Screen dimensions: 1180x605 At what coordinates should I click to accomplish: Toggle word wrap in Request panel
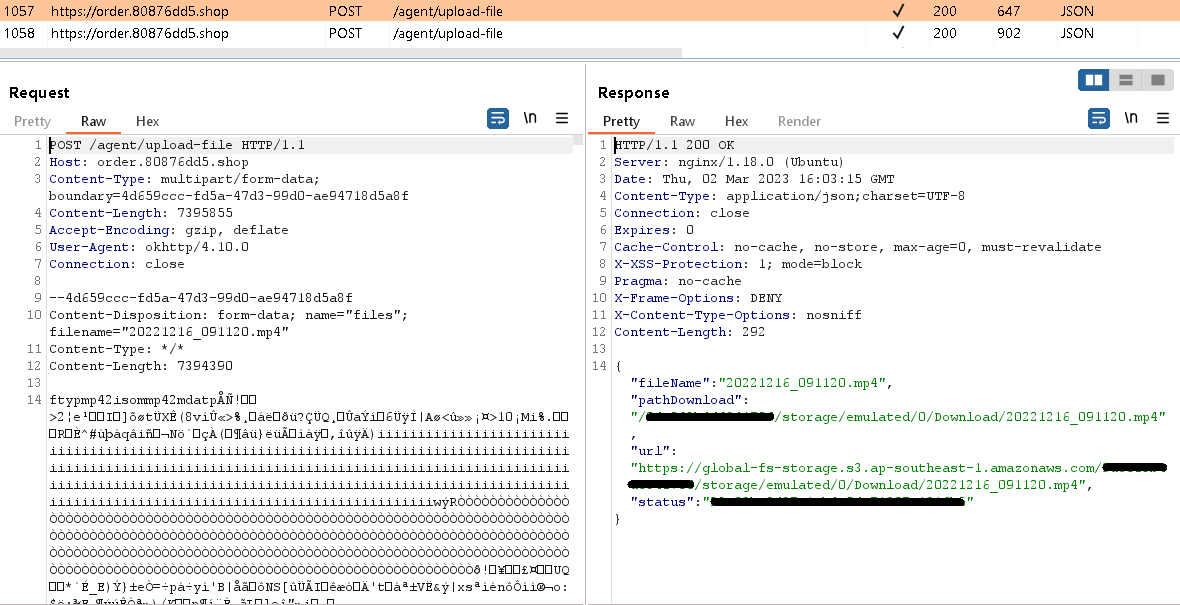point(497,119)
